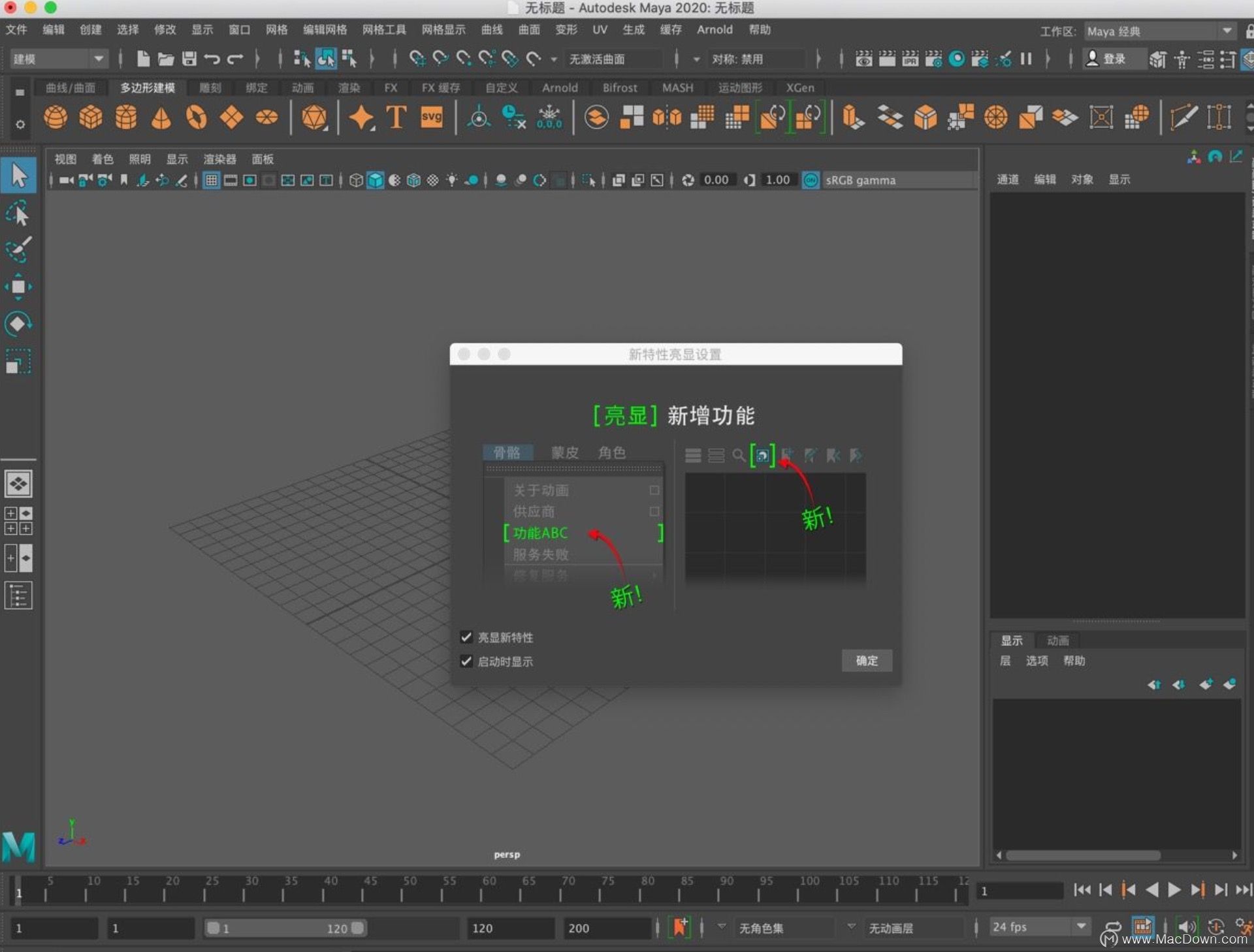Create a polygon disc from shelf
Image resolution: width=1254 pixels, height=952 pixels.
pos(266,118)
